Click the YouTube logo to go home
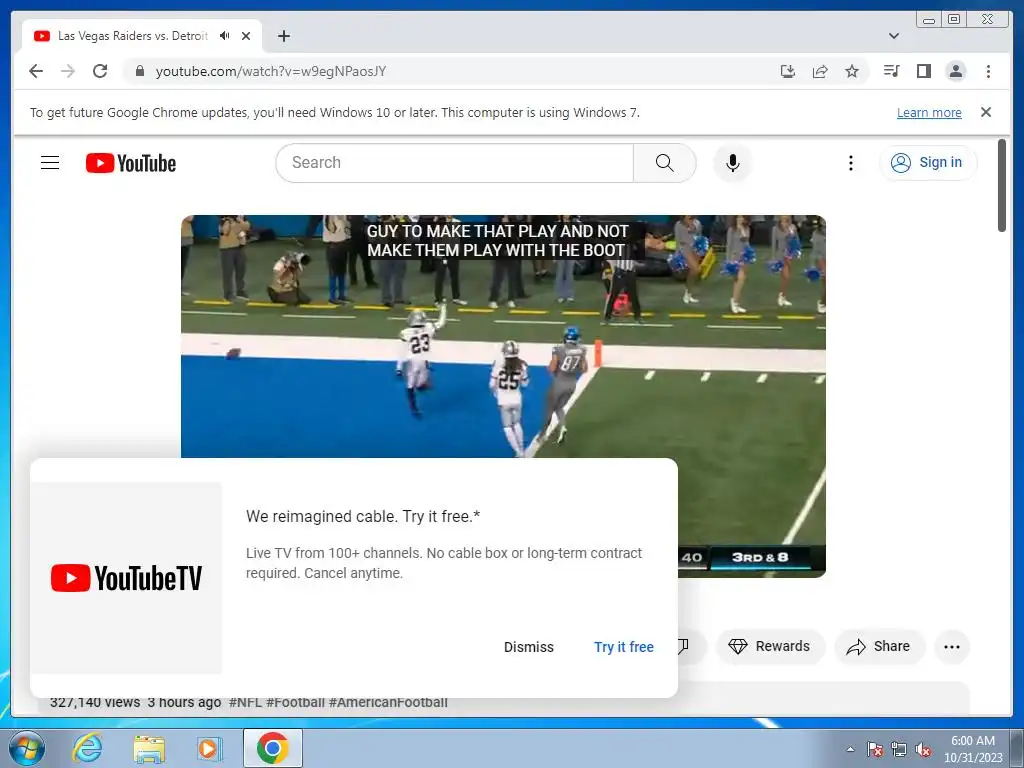This screenshot has width=1024, height=768. coord(131,163)
